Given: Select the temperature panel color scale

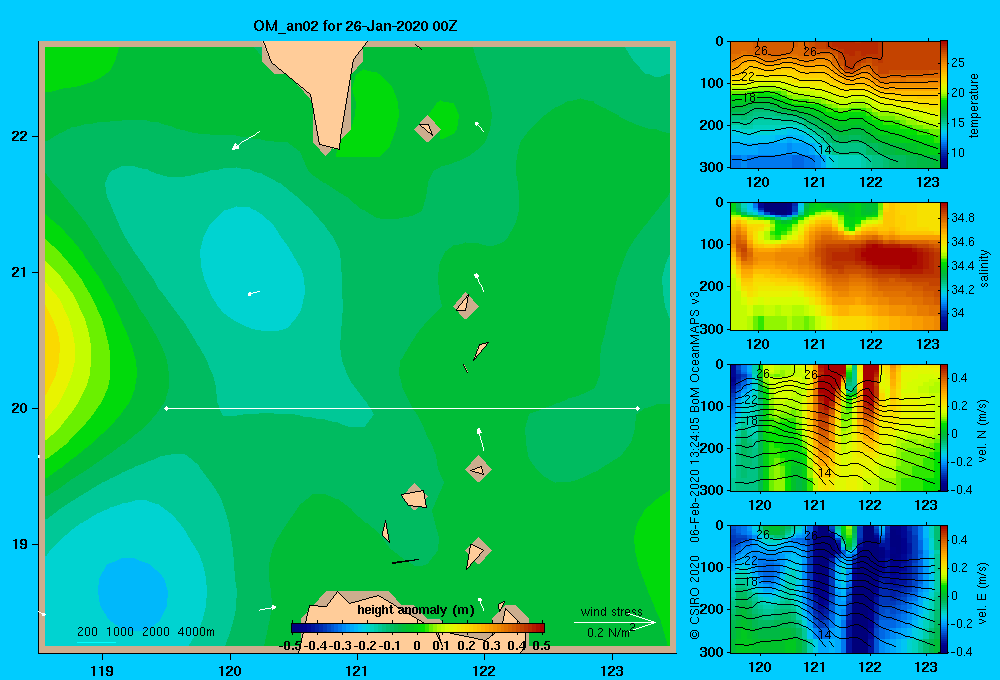Looking at the screenshot, I should click(944, 104).
